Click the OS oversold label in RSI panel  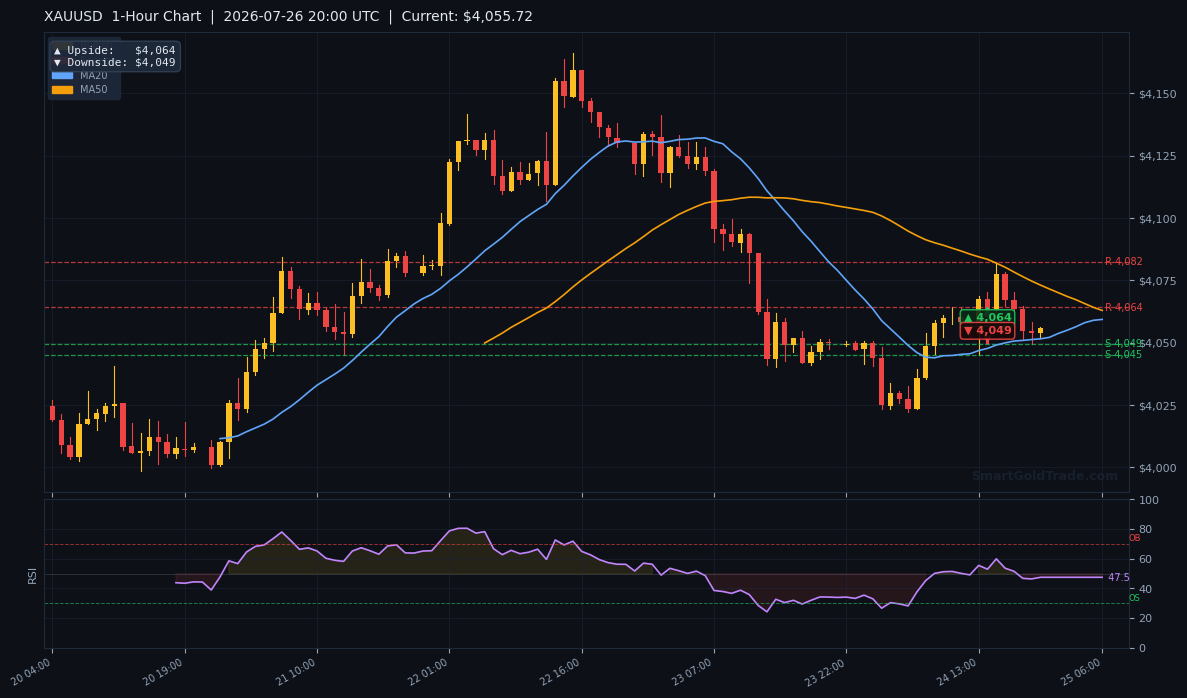pos(1135,598)
